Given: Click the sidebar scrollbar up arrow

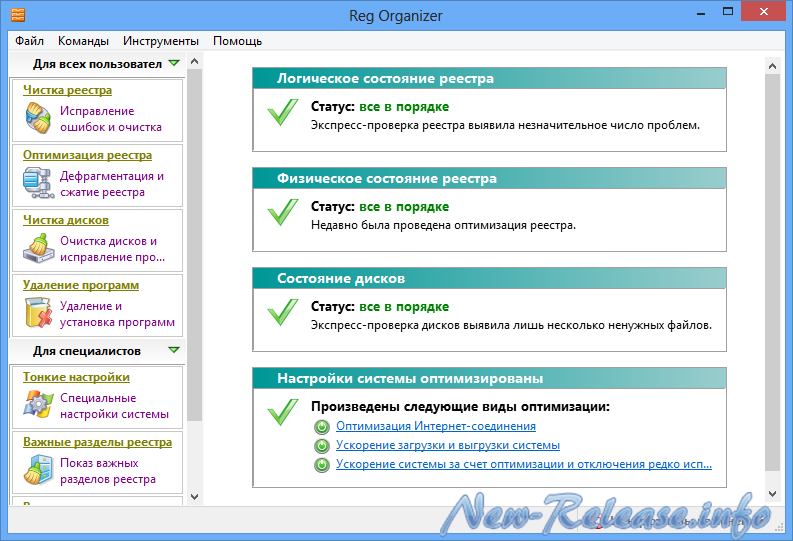Looking at the screenshot, I should point(194,62).
